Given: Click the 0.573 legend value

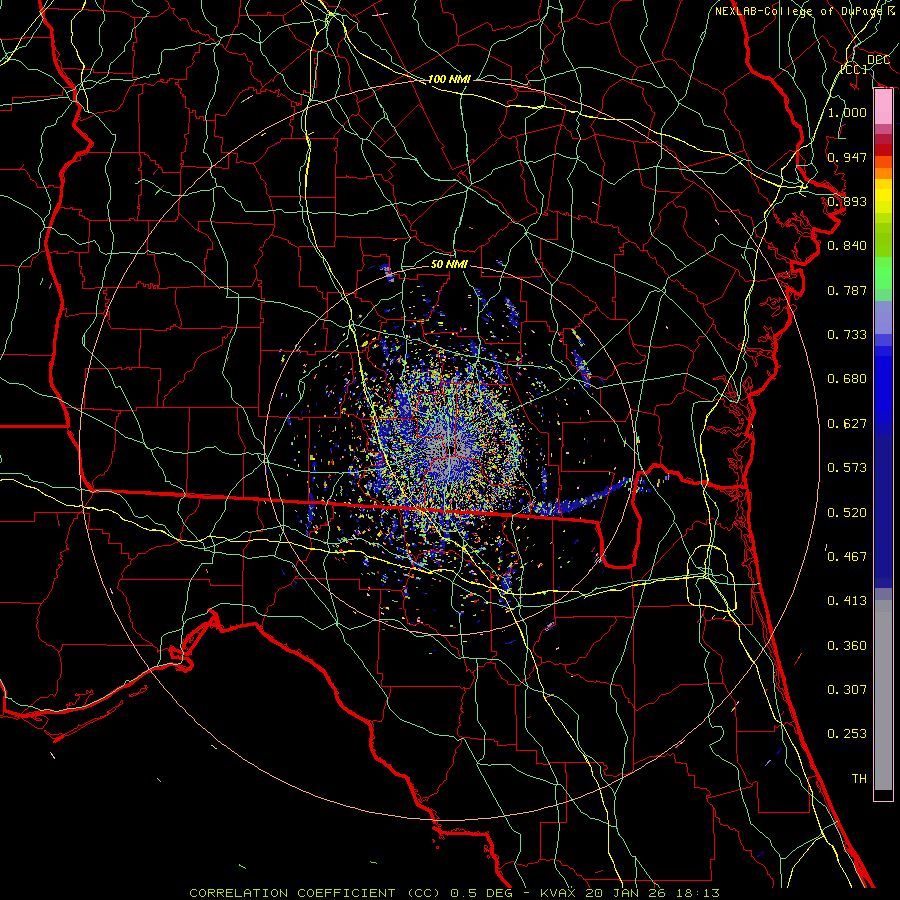Looking at the screenshot, I should (x=847, y=468).
